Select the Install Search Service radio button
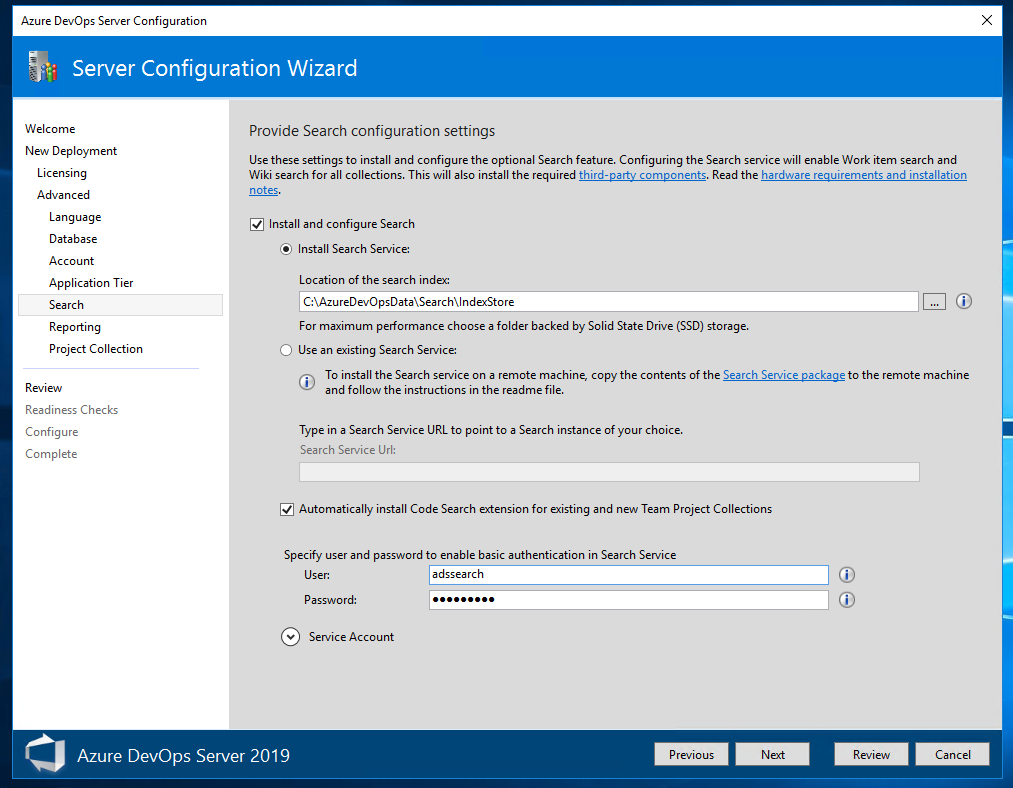1013x788 pixels. 286,249
